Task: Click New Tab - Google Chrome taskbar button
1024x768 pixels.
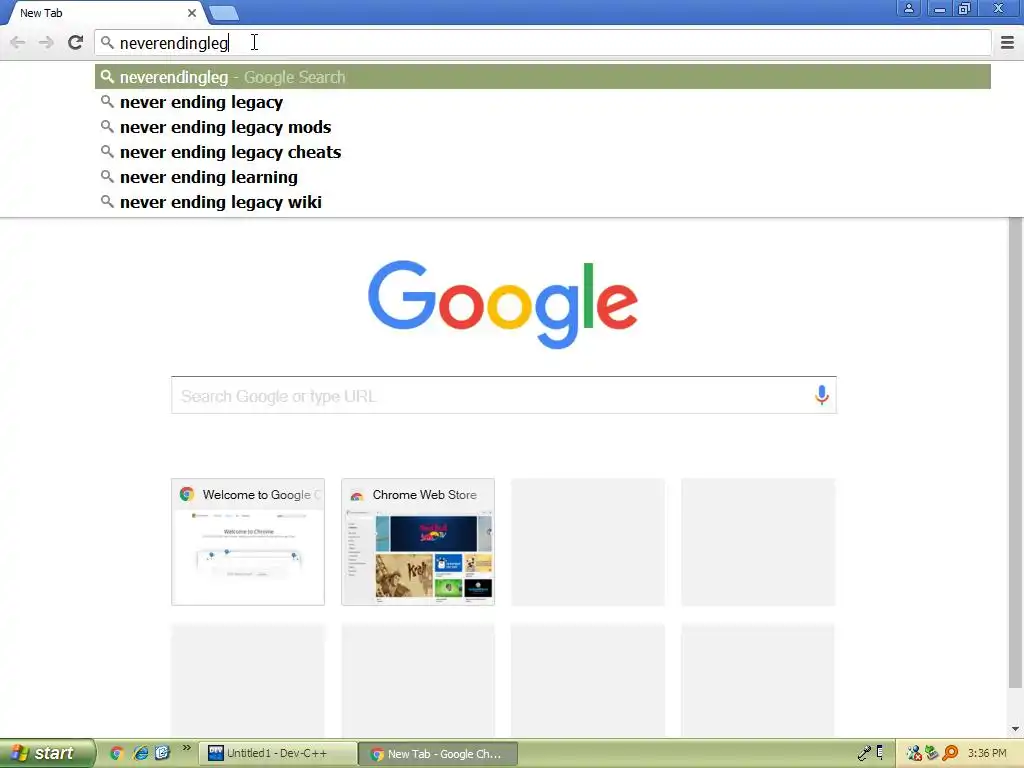Action: [x=438, y=754]
